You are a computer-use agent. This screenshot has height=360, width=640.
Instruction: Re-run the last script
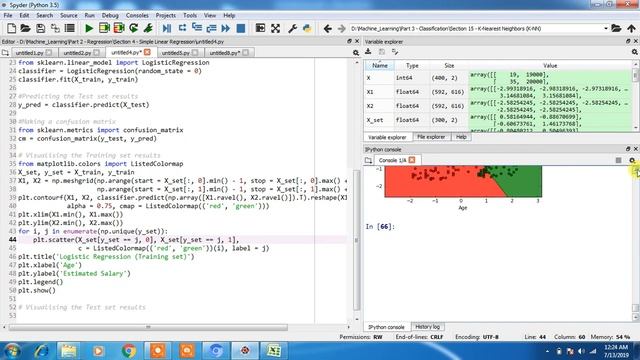click(x=133, y=28)
